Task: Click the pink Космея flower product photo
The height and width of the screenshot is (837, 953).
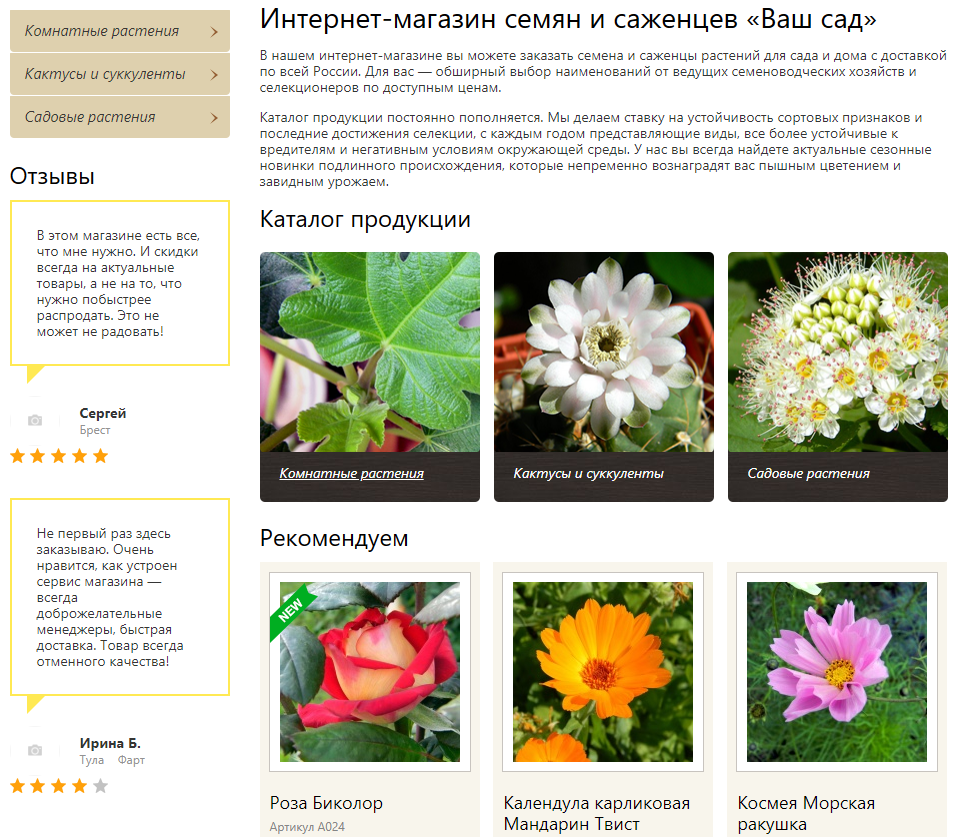Action: 837,671
